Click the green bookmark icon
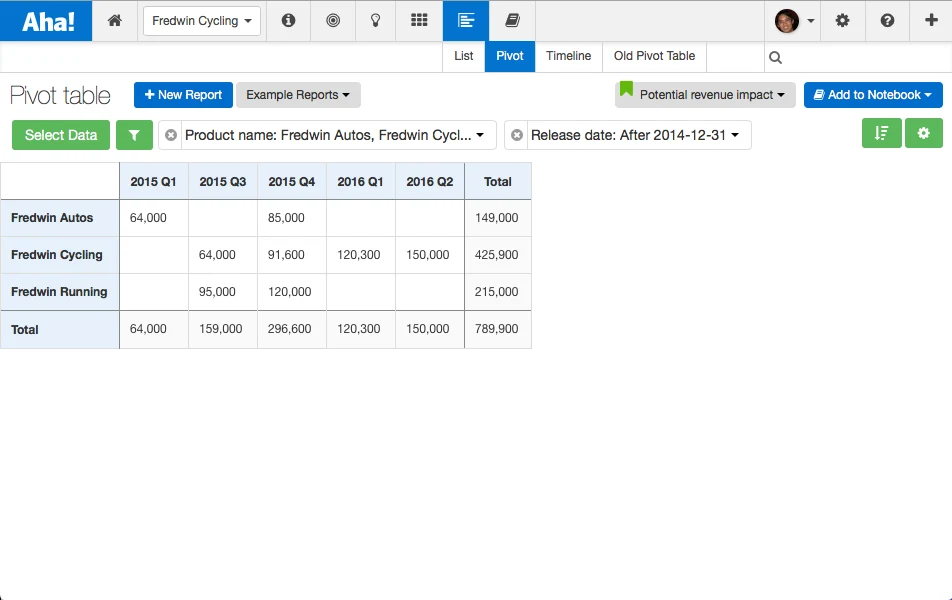952x600 pixels. (x=627, y=90)
